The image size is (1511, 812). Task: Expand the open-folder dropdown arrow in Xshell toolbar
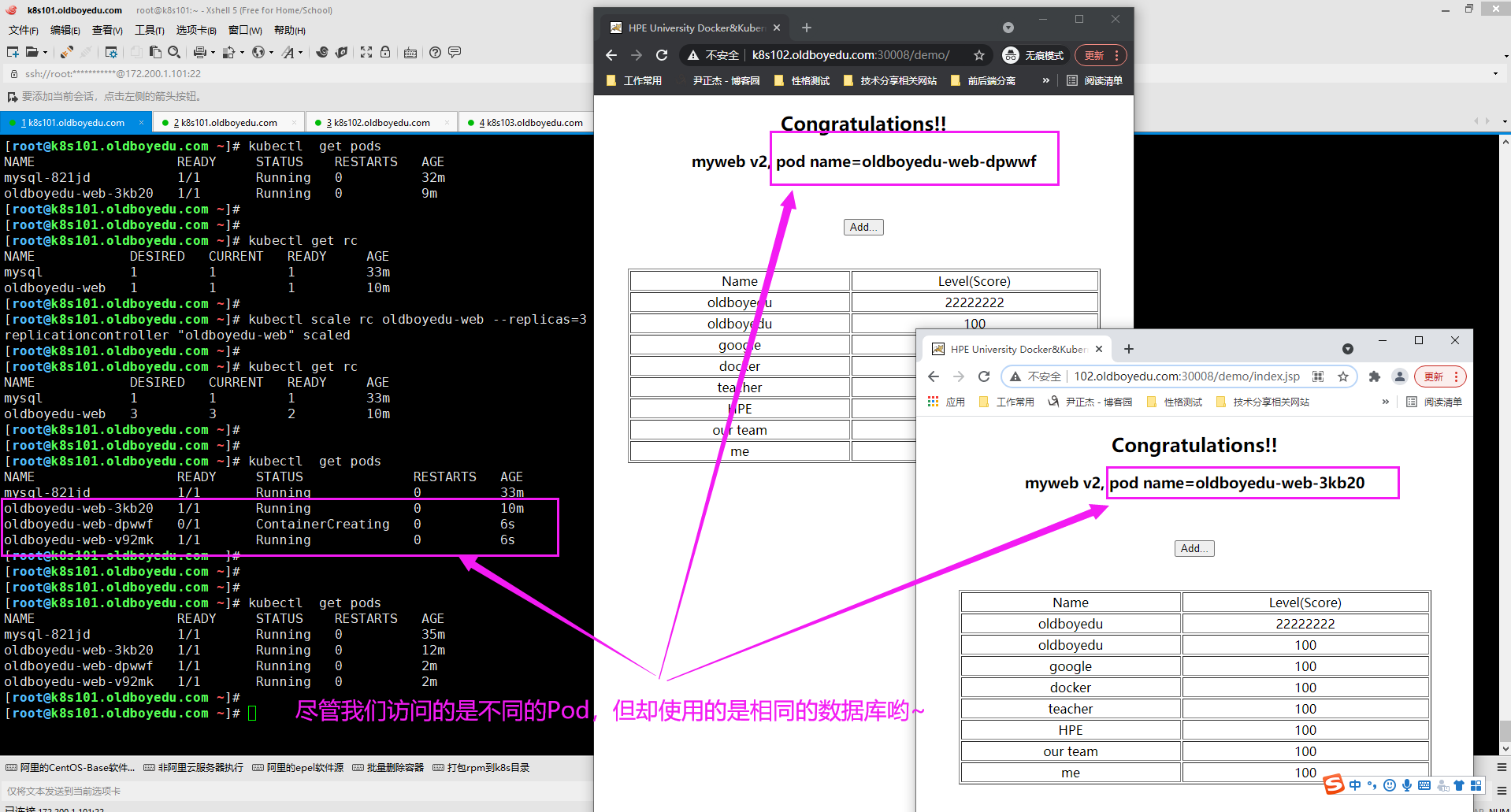pyautogui.click(x=45, y=53)
